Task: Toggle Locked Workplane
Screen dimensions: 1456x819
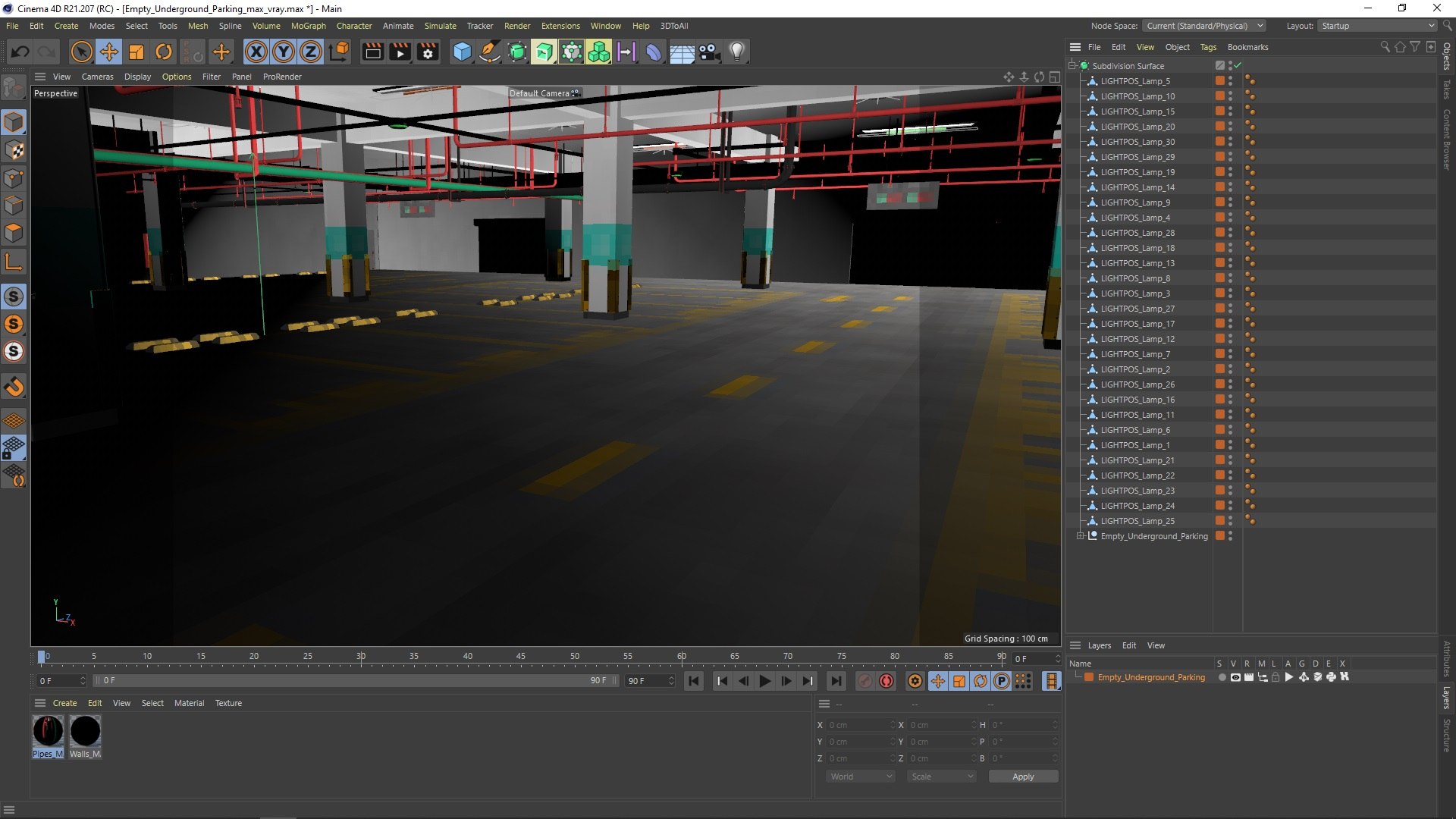Action: tap(14, 447)
